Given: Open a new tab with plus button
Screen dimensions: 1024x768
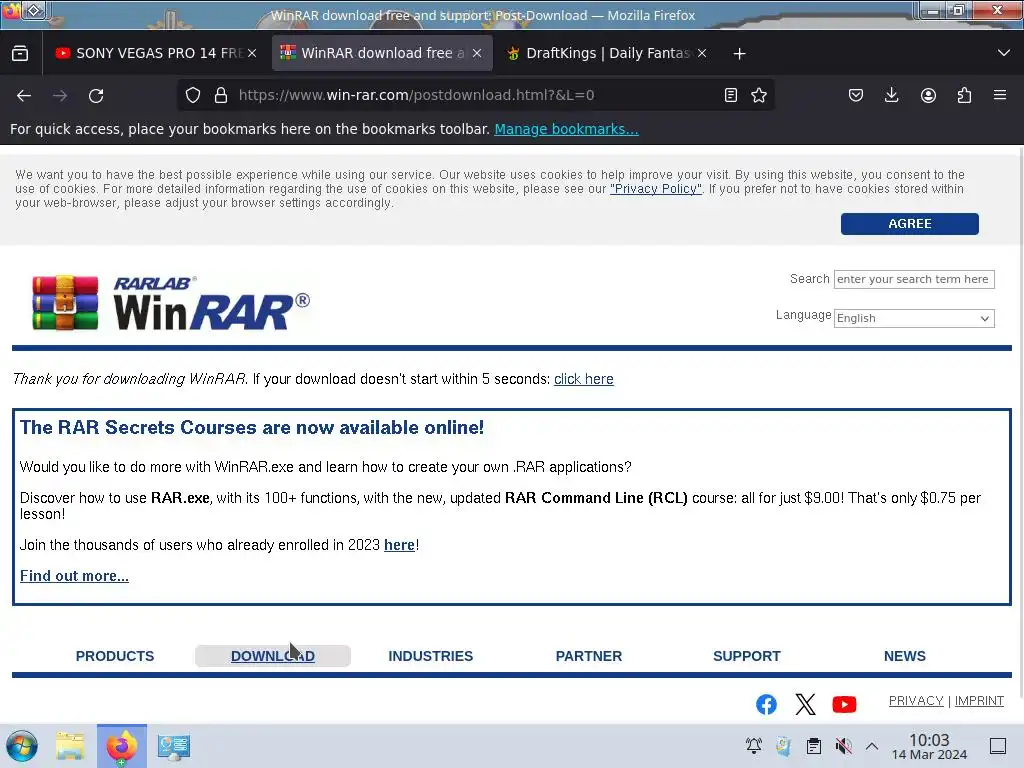Looking at the screenshot, I should [739, 54].
